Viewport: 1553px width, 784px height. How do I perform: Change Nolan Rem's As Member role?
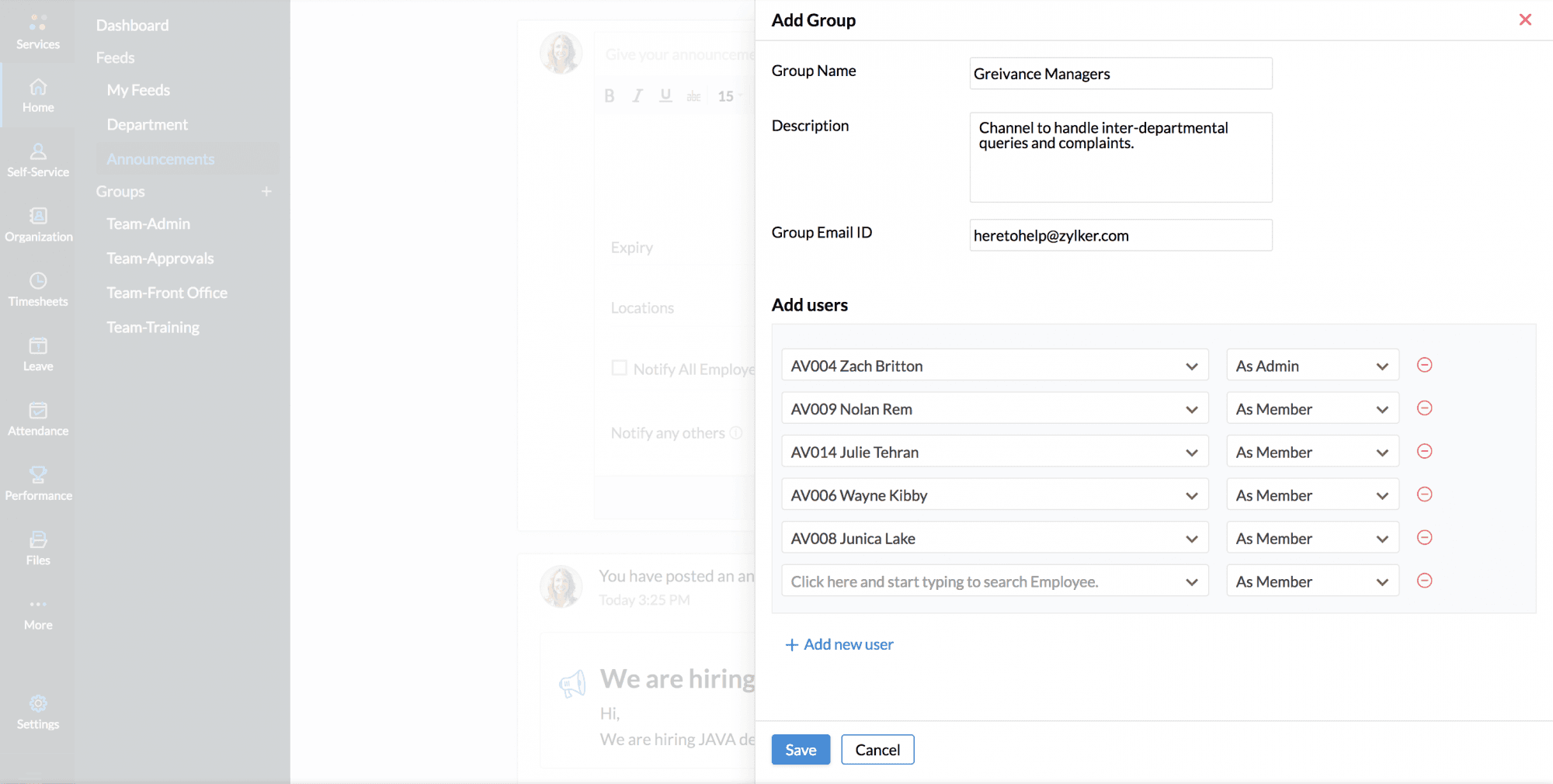click(x=1312, y=408)
